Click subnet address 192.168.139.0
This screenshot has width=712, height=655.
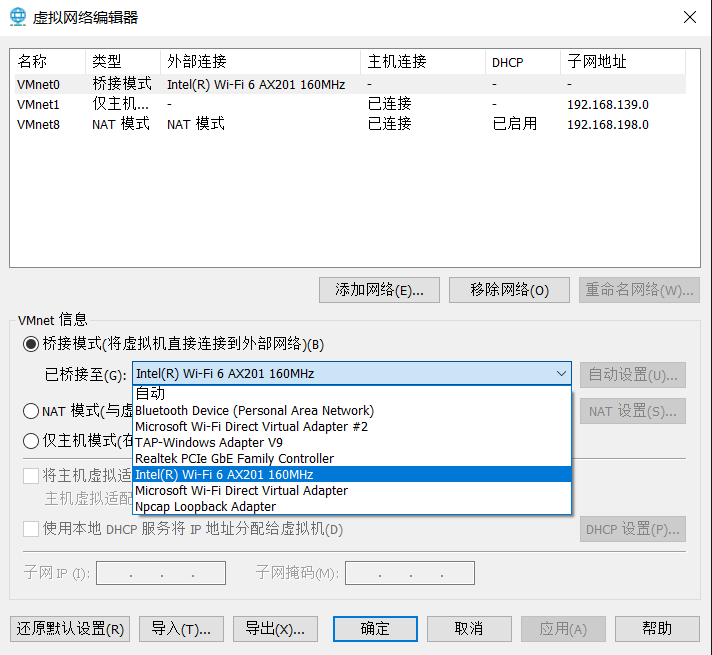click(608, 104)
